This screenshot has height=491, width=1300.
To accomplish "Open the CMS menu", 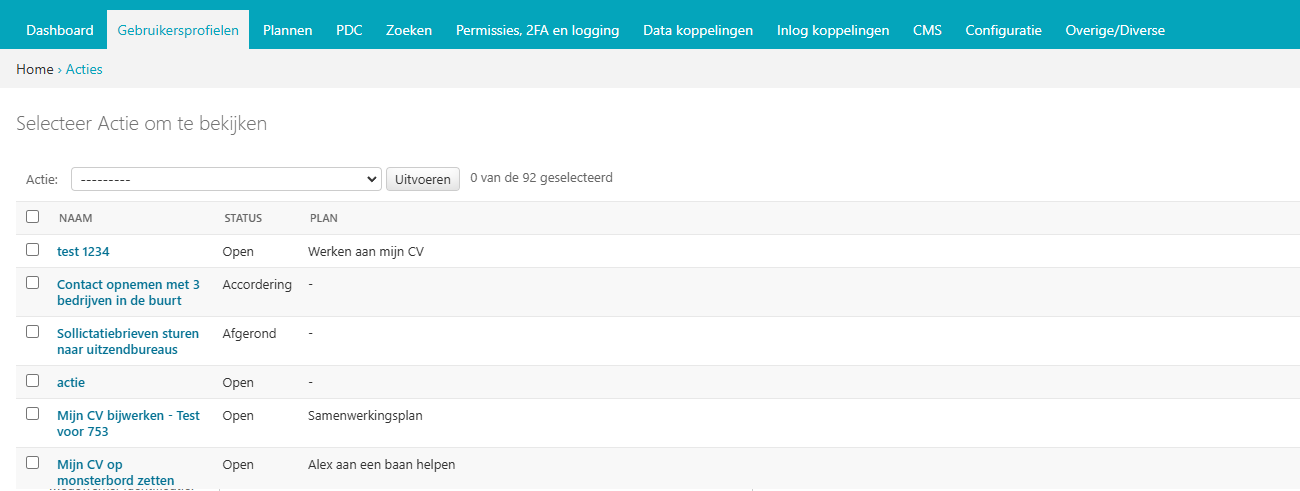I will coord(927,31).
